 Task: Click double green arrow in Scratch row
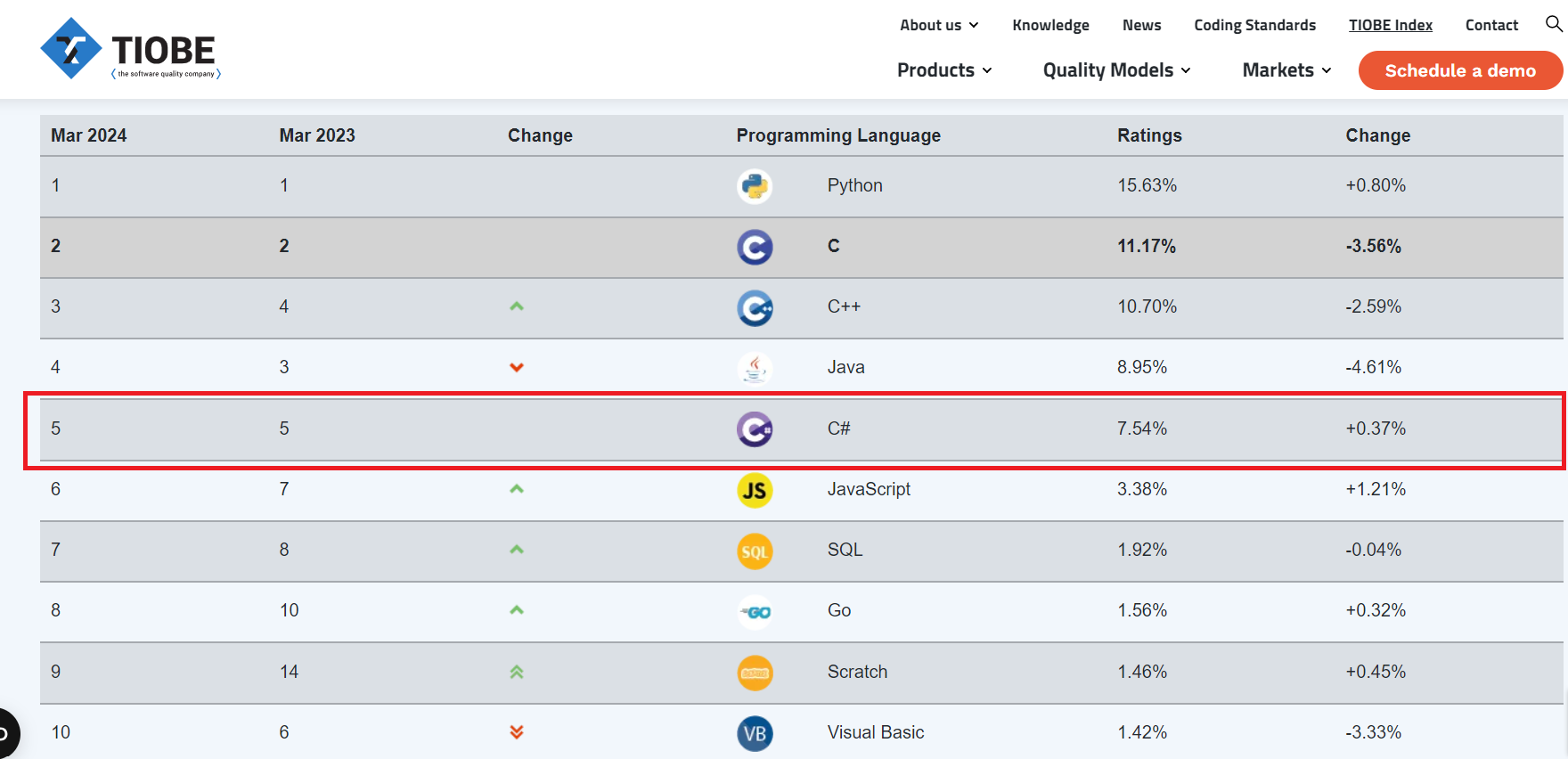(x=517, y=672)
